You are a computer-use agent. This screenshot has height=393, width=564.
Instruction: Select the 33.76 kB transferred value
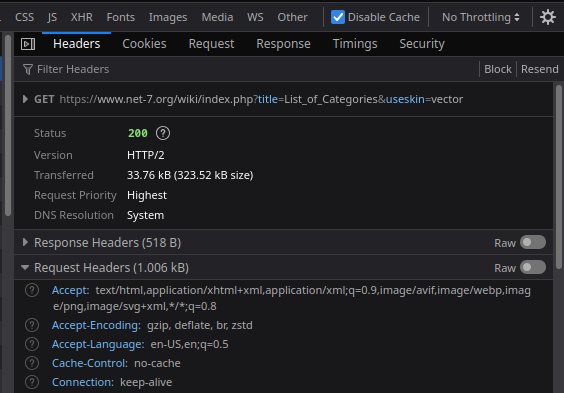click(x=190, y=175)
